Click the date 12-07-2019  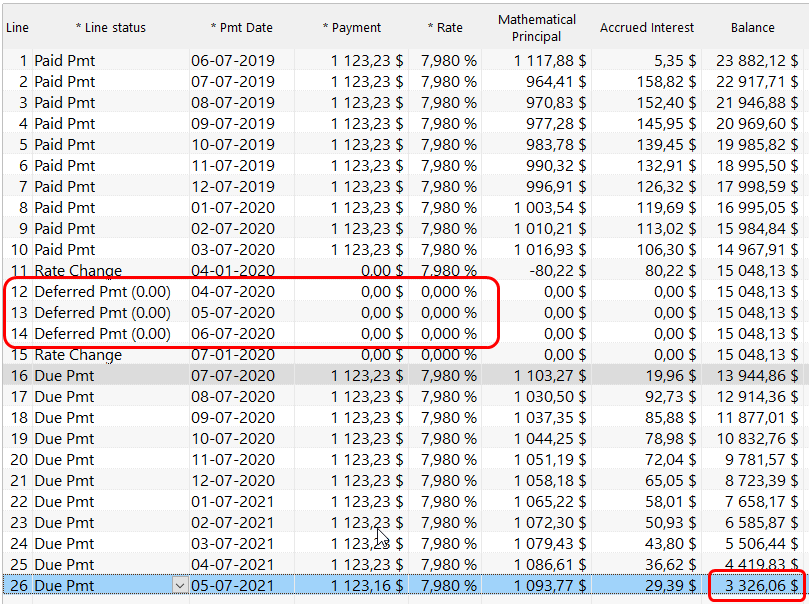coord(233,187)
